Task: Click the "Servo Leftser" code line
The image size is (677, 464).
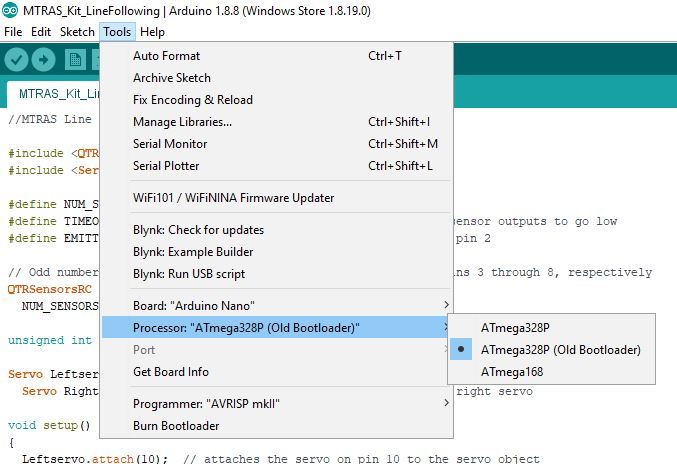Action: pos(54,374)
